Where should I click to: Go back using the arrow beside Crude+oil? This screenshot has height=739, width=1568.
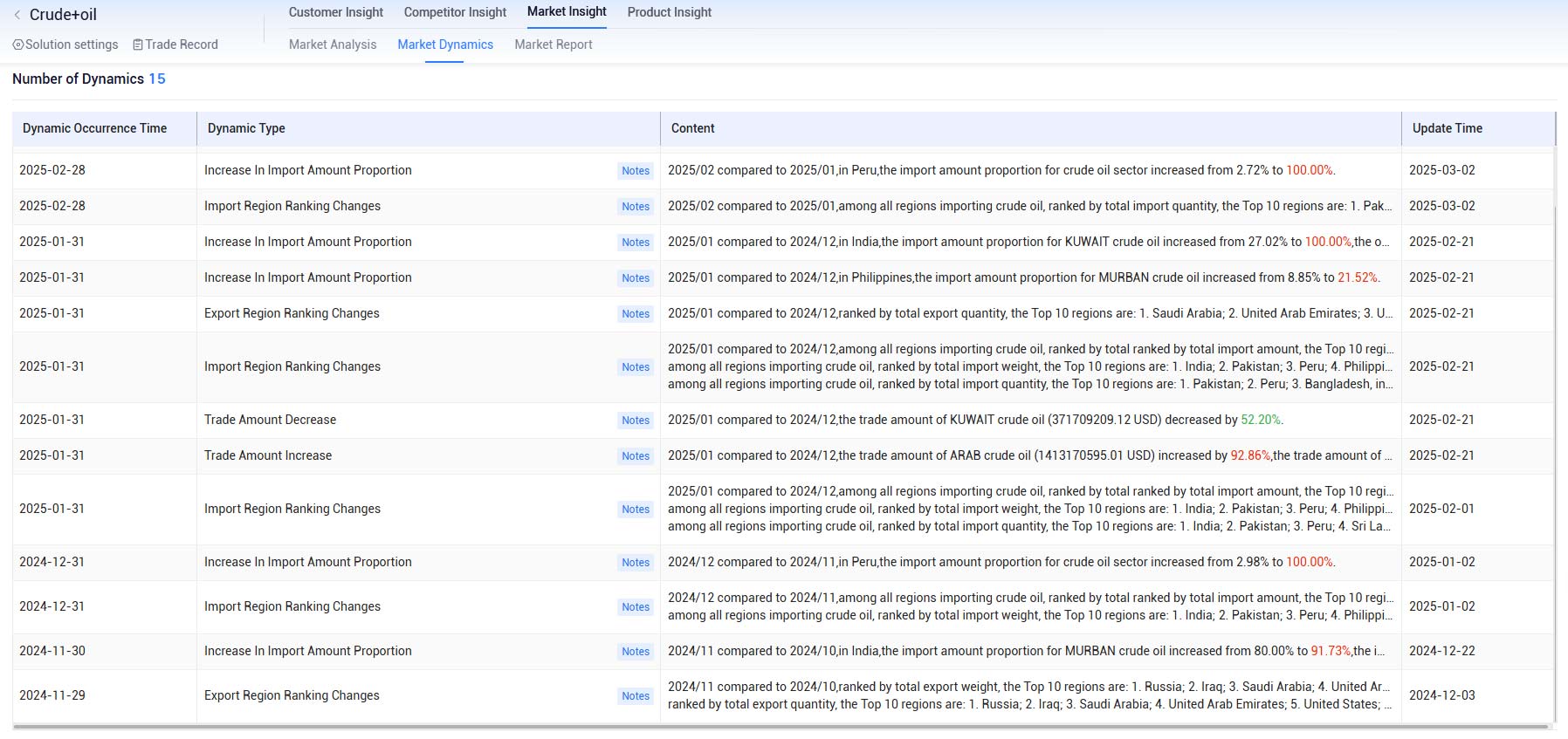17,15
